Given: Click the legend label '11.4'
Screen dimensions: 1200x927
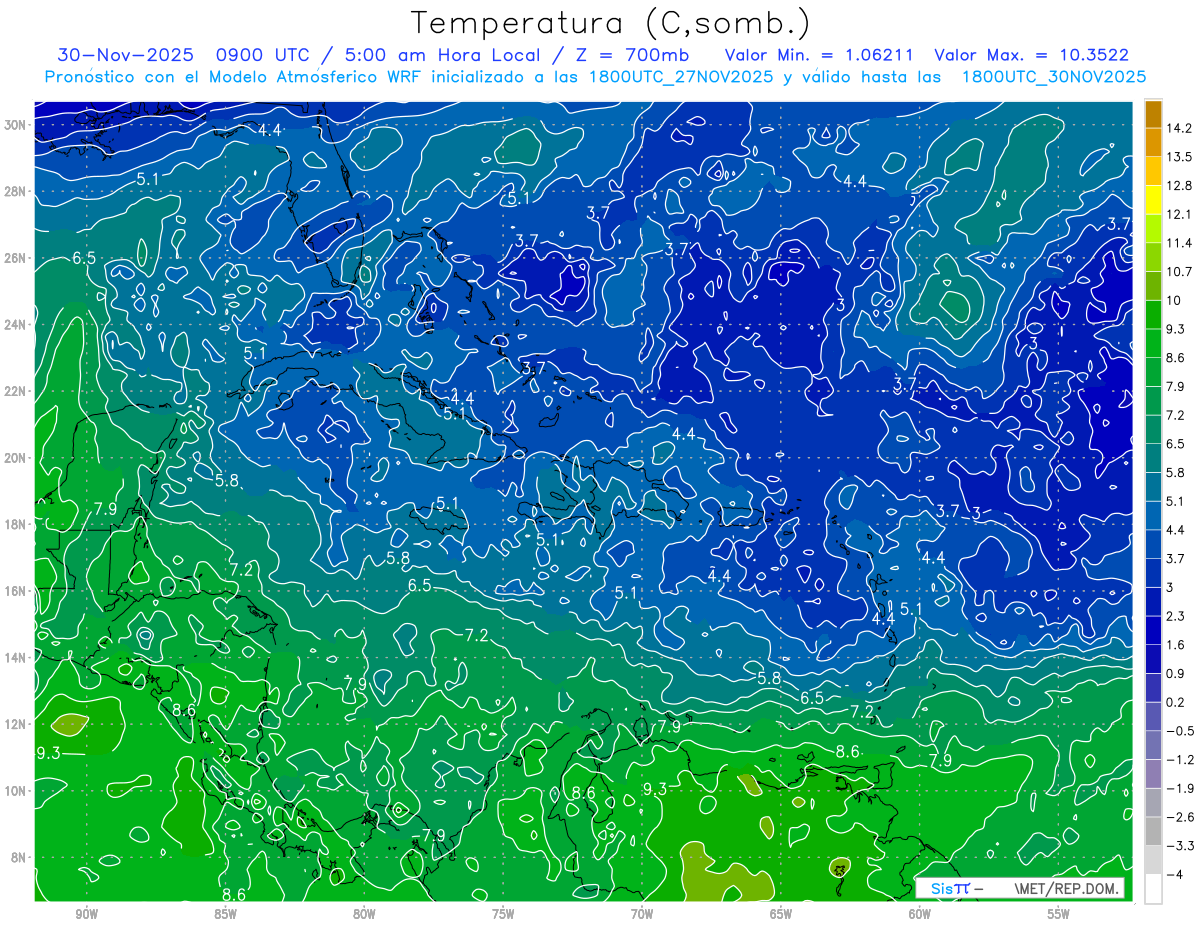Looking at the screenshot, I should click(1180, 243).
